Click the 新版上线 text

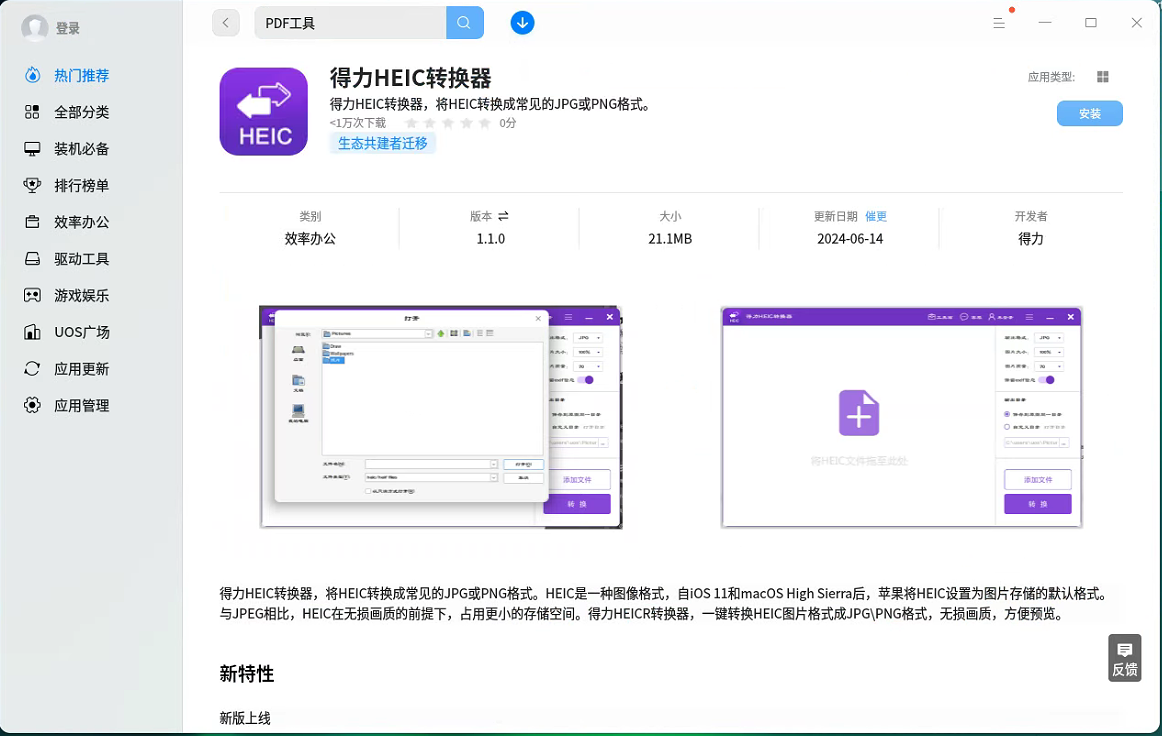point(245,718)
